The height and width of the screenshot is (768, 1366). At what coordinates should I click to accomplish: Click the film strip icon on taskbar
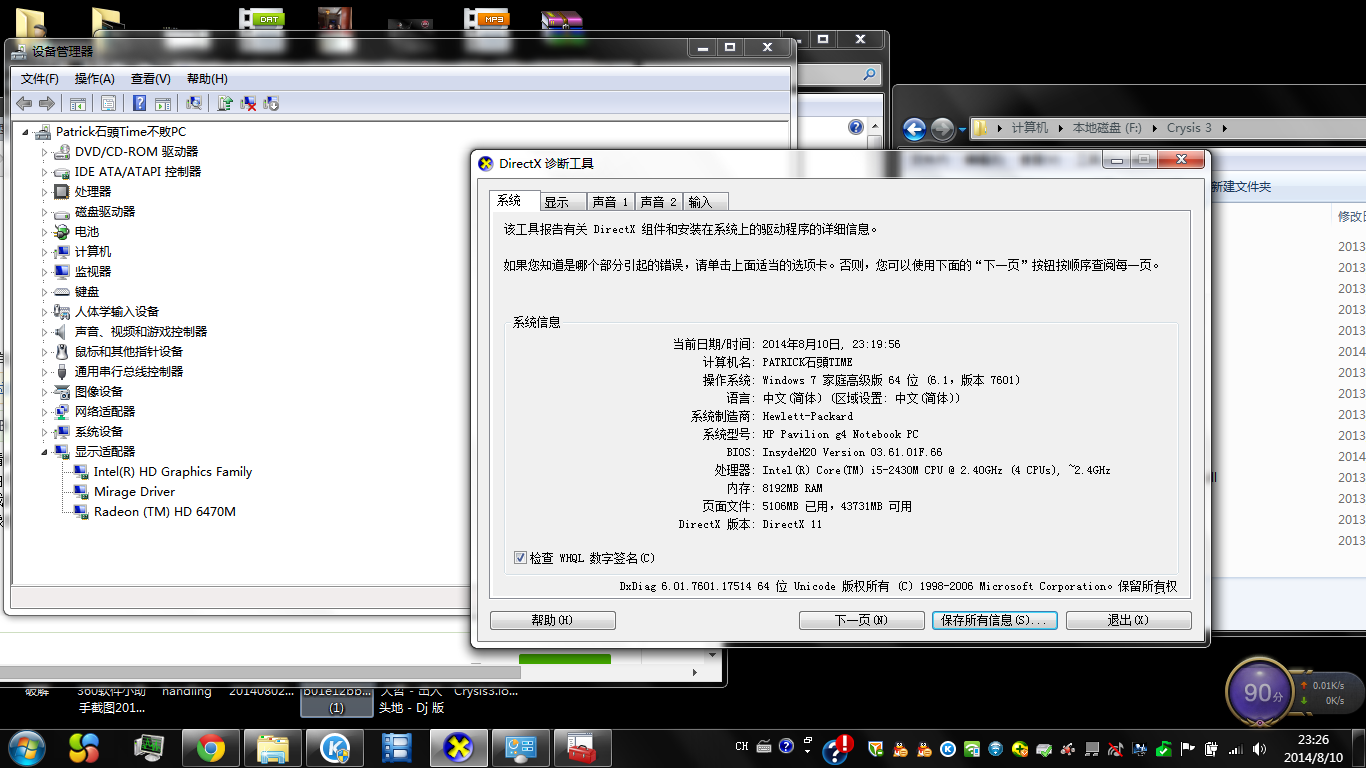click(x=397, y=747)
